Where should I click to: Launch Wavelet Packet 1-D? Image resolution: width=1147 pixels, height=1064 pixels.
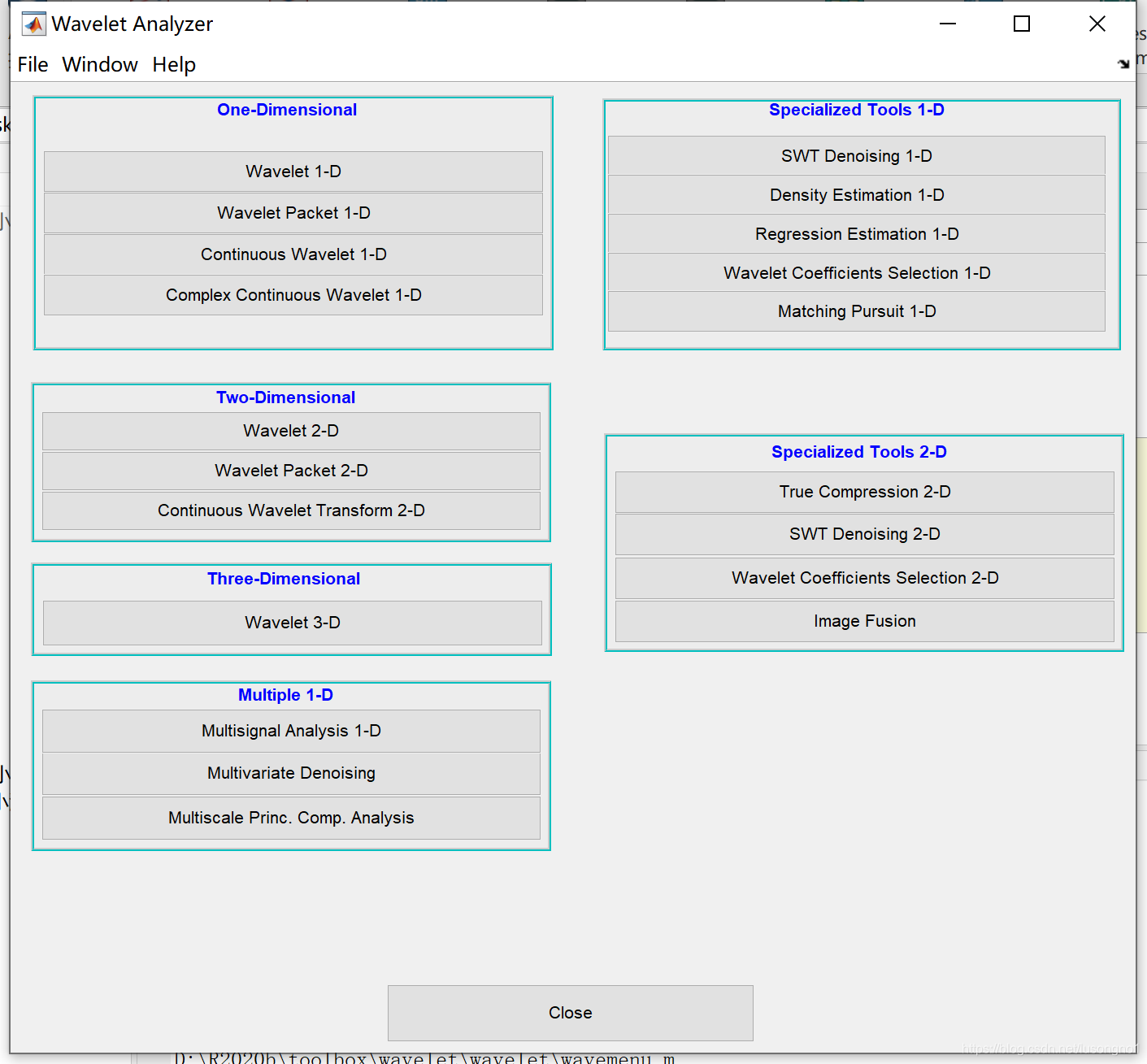coord(293,213)
